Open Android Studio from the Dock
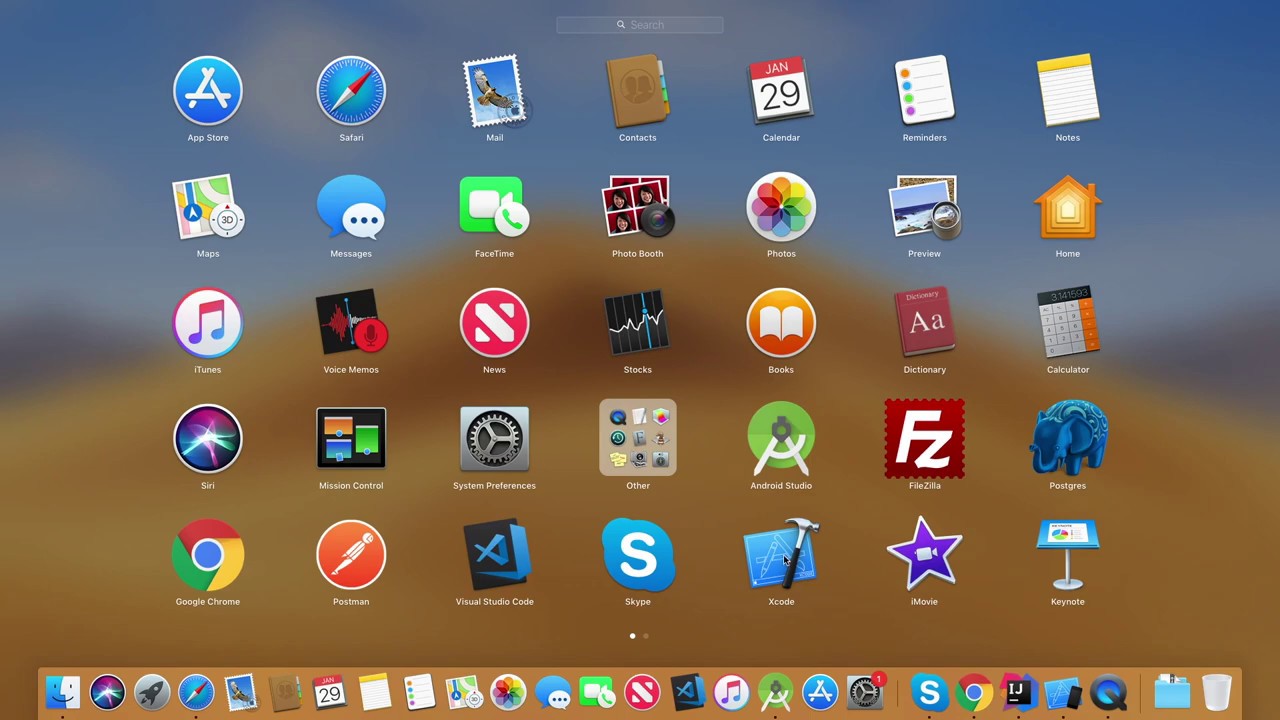1280x720 pixels. [x=776, y=692]
